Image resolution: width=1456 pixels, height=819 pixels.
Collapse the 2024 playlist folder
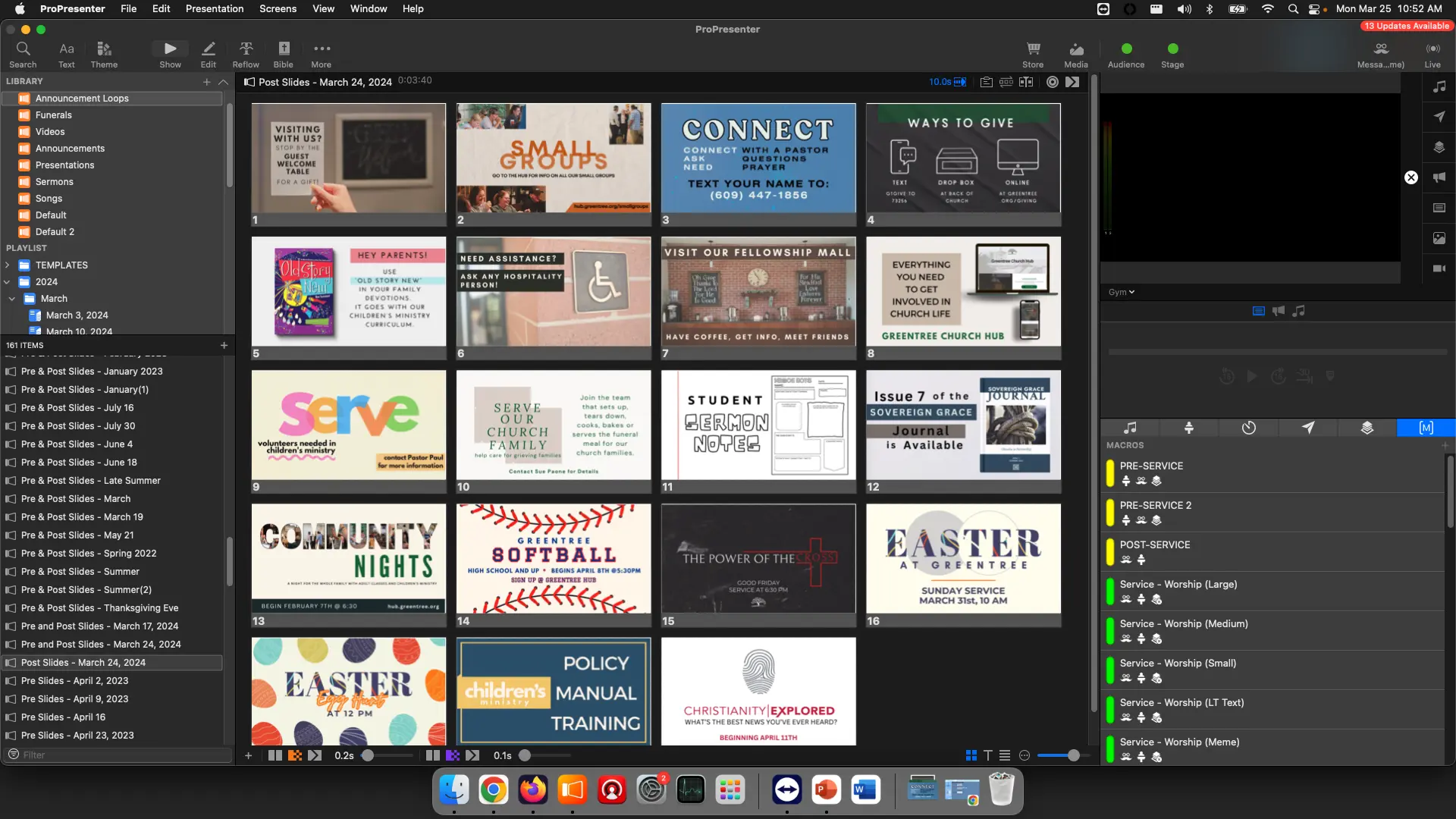pyautogui.click(x=8, y=282)
